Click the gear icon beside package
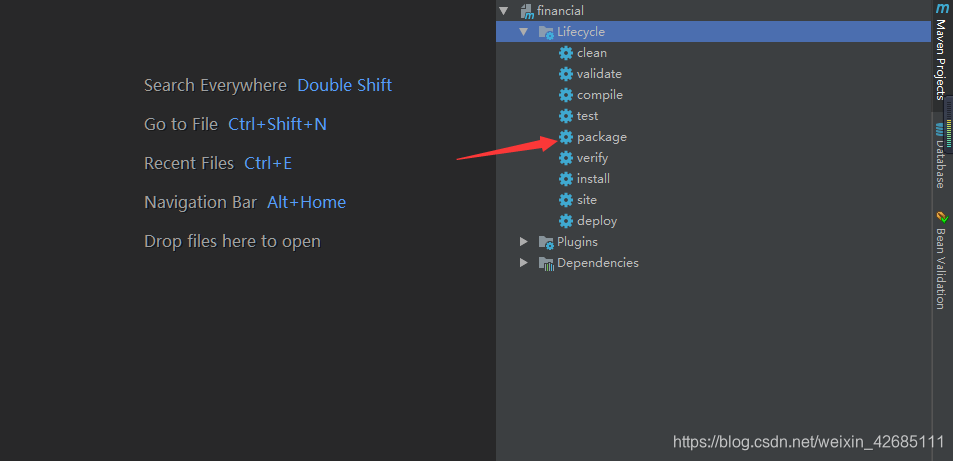Image resolution: width=953 pixels, height=461 pixels. (566, 137)
